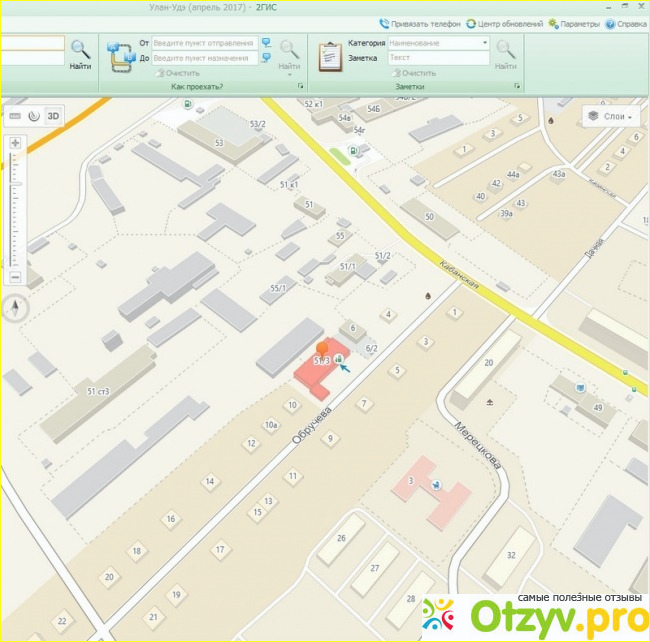Click the departure point input field
The height and width of the screenshot is (642, 650).
click(x=204, y=43)
